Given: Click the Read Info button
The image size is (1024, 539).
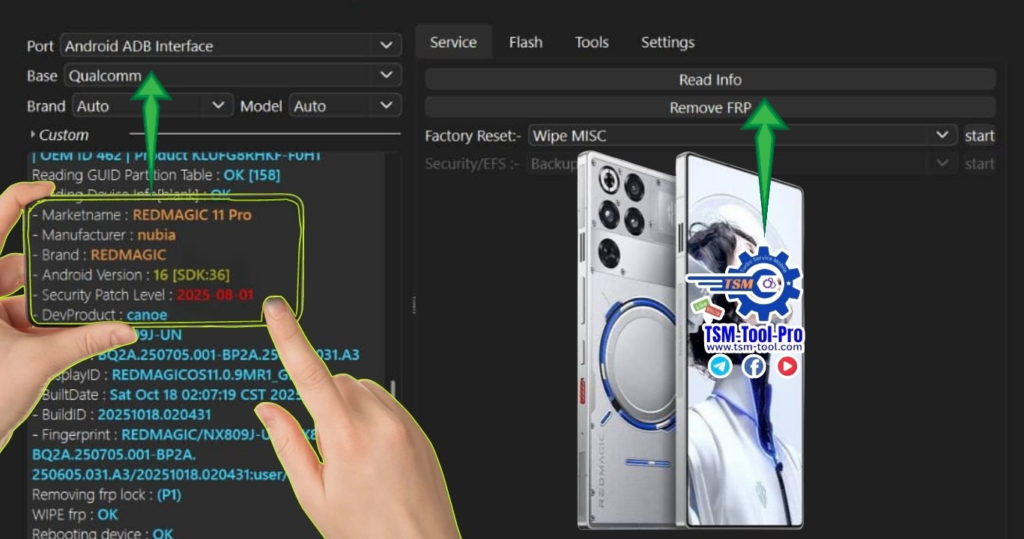Looking at the screenshot, I should point(710,80).
